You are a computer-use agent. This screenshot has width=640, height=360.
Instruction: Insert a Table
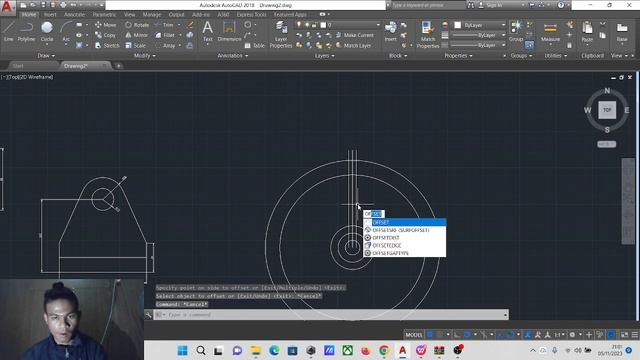(255, 46)
